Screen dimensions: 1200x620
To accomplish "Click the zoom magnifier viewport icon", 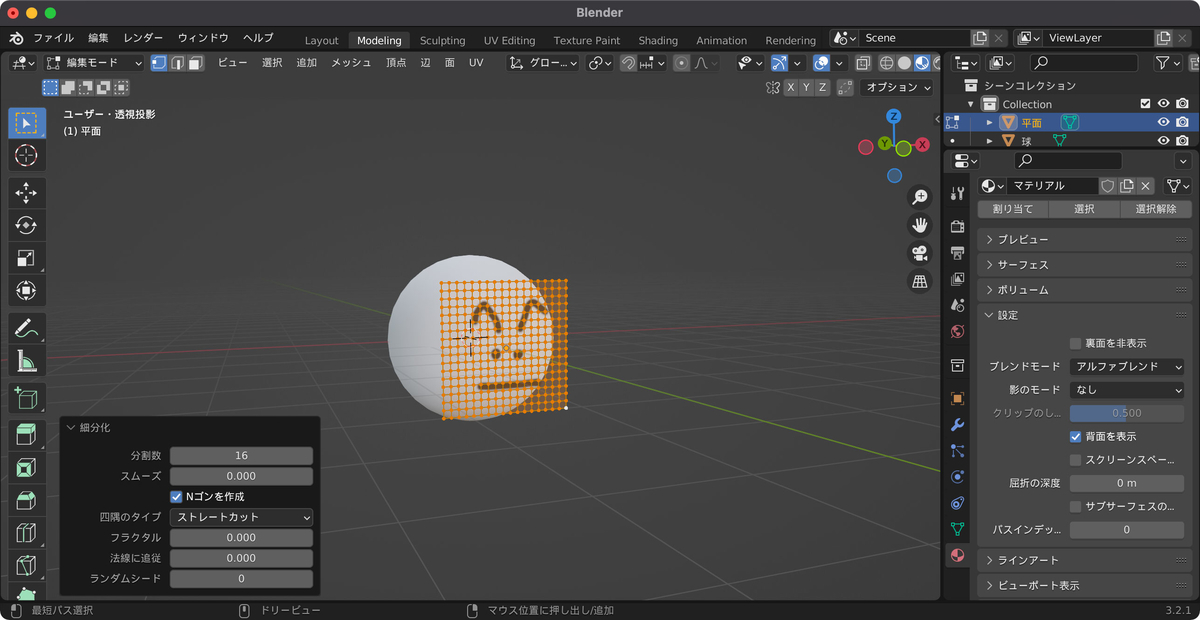I will [x=920, y=197].
